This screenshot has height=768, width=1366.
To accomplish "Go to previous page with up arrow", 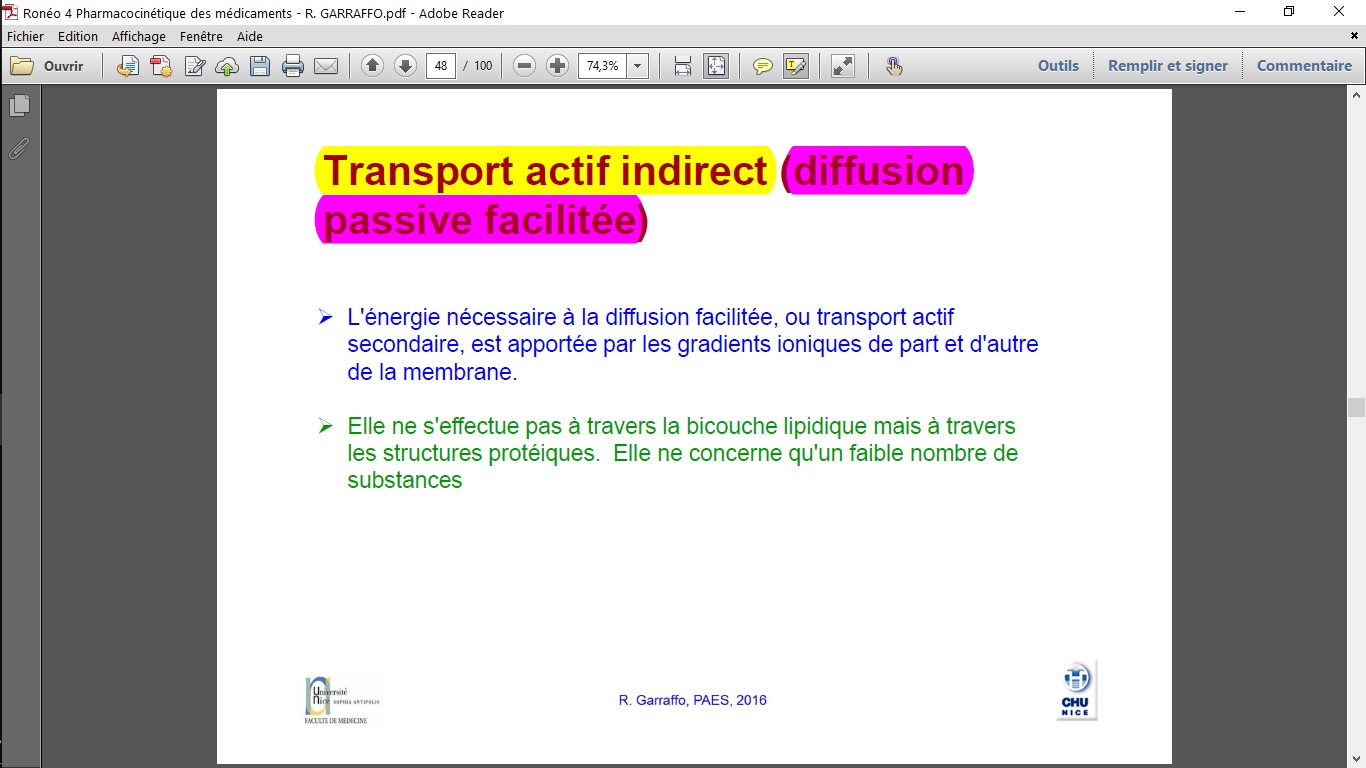I will click(x=372, y=66).
